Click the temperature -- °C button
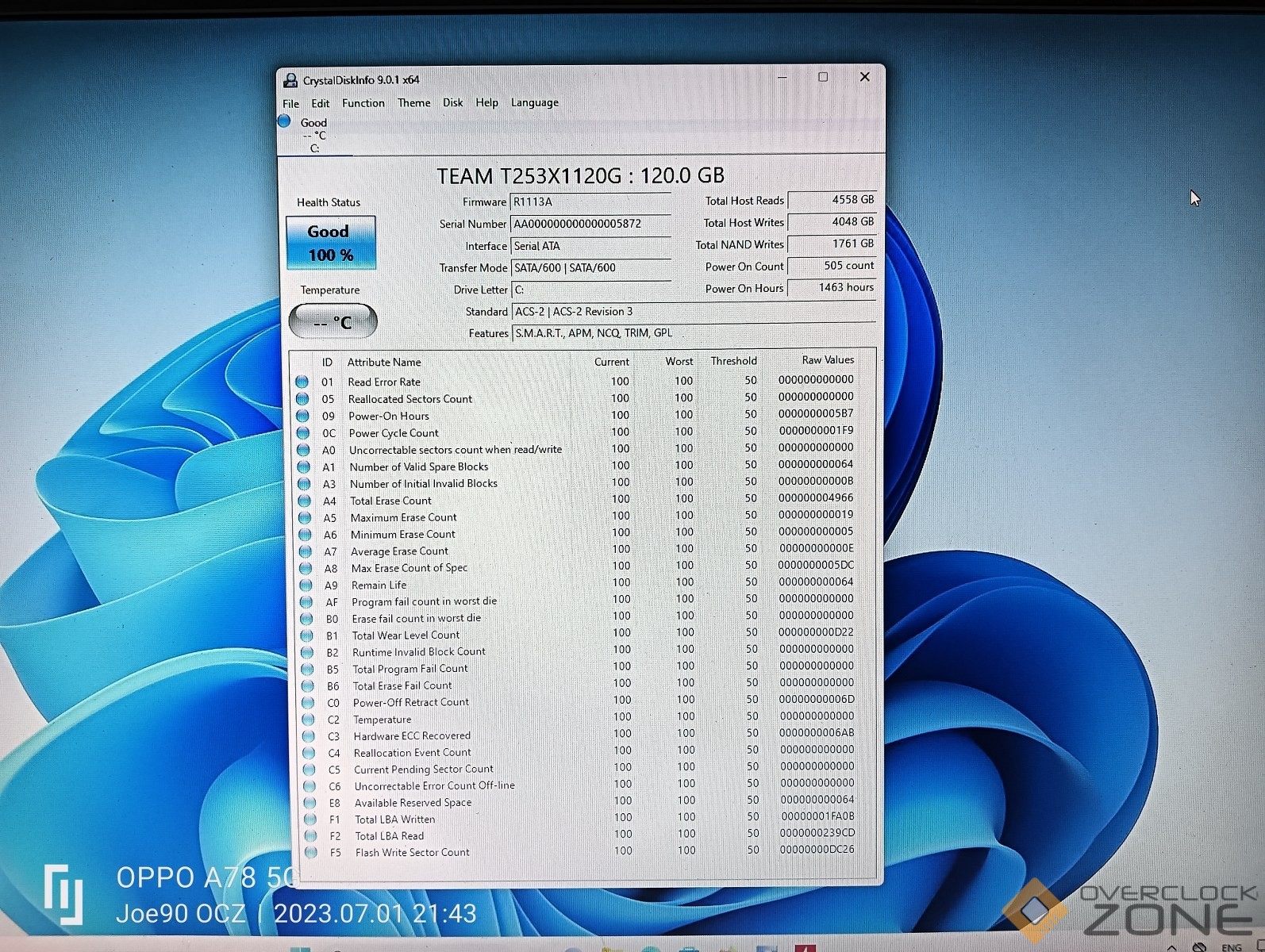 (333, 322)
